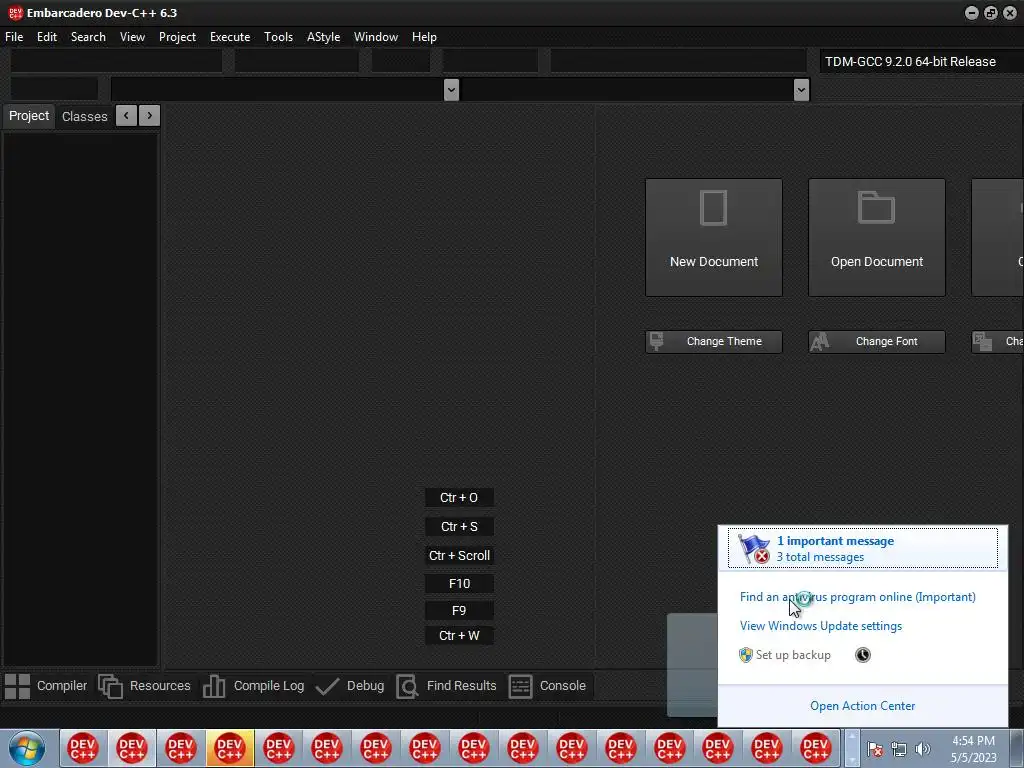The height and width of the screenshot is (768, 1024).
Task: Click the New Document tile
Action: click(x=714, y=237)
